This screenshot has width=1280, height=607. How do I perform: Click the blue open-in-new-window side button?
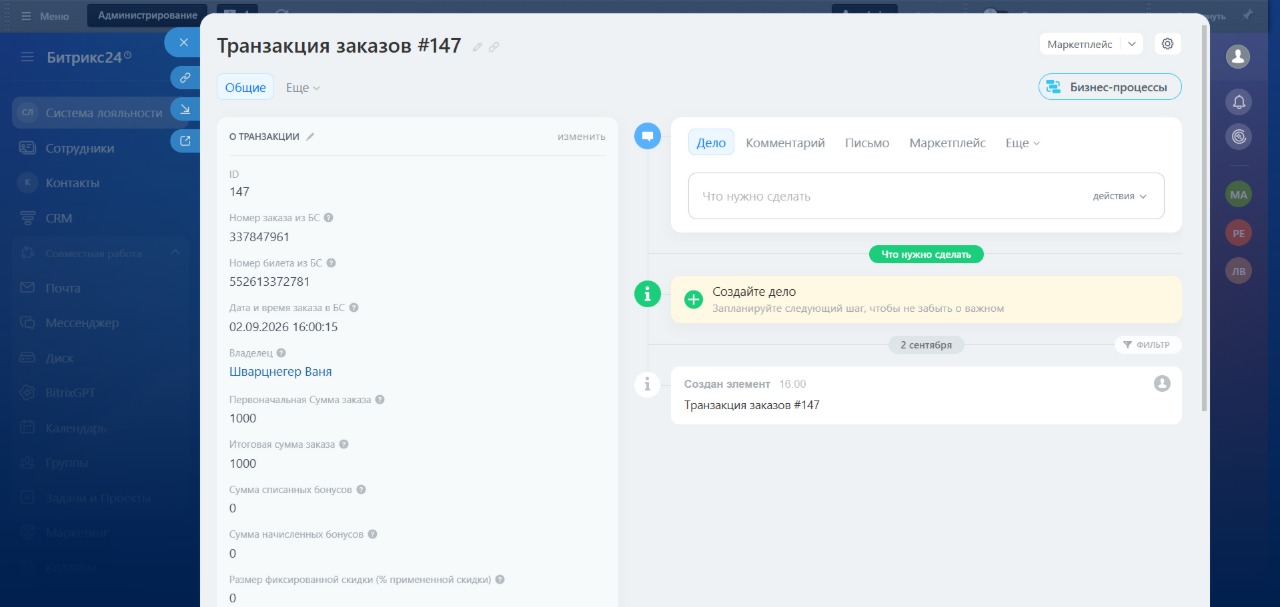point(184,140)
